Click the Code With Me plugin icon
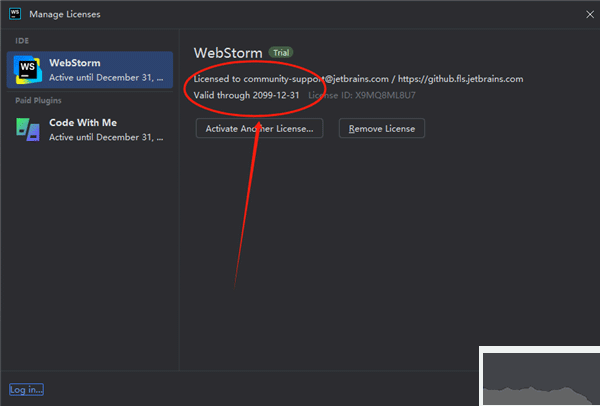Screen dimensions: 600x406 click(28, 129)
